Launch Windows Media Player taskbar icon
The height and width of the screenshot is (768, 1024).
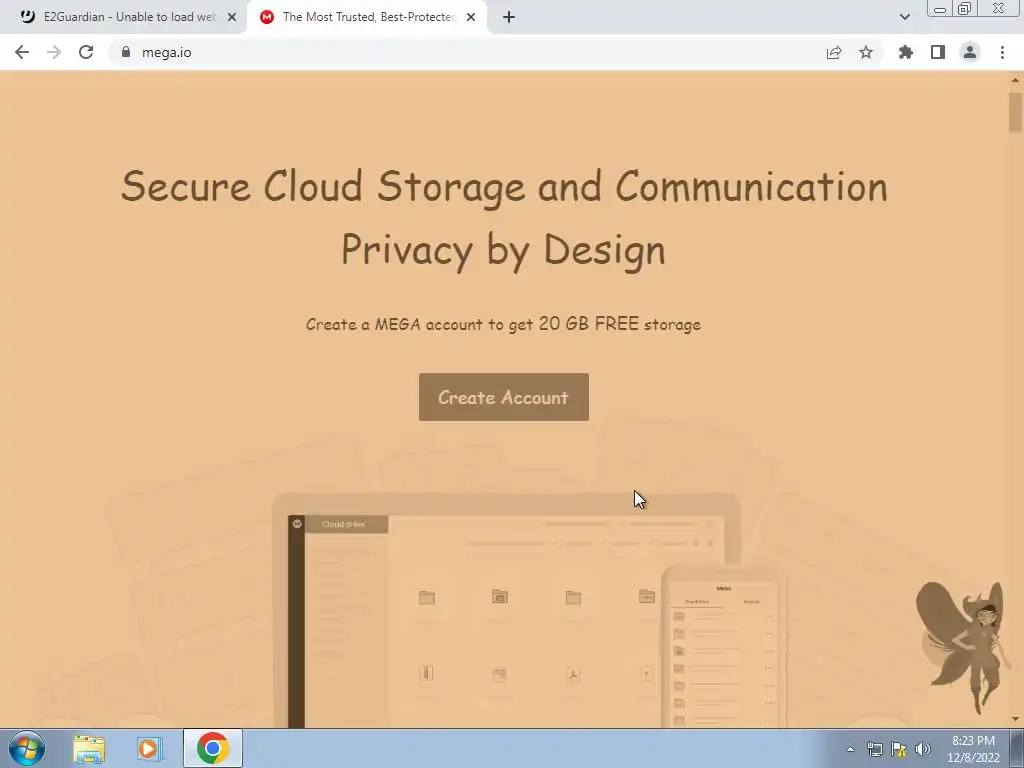click(x=148, y=748)
